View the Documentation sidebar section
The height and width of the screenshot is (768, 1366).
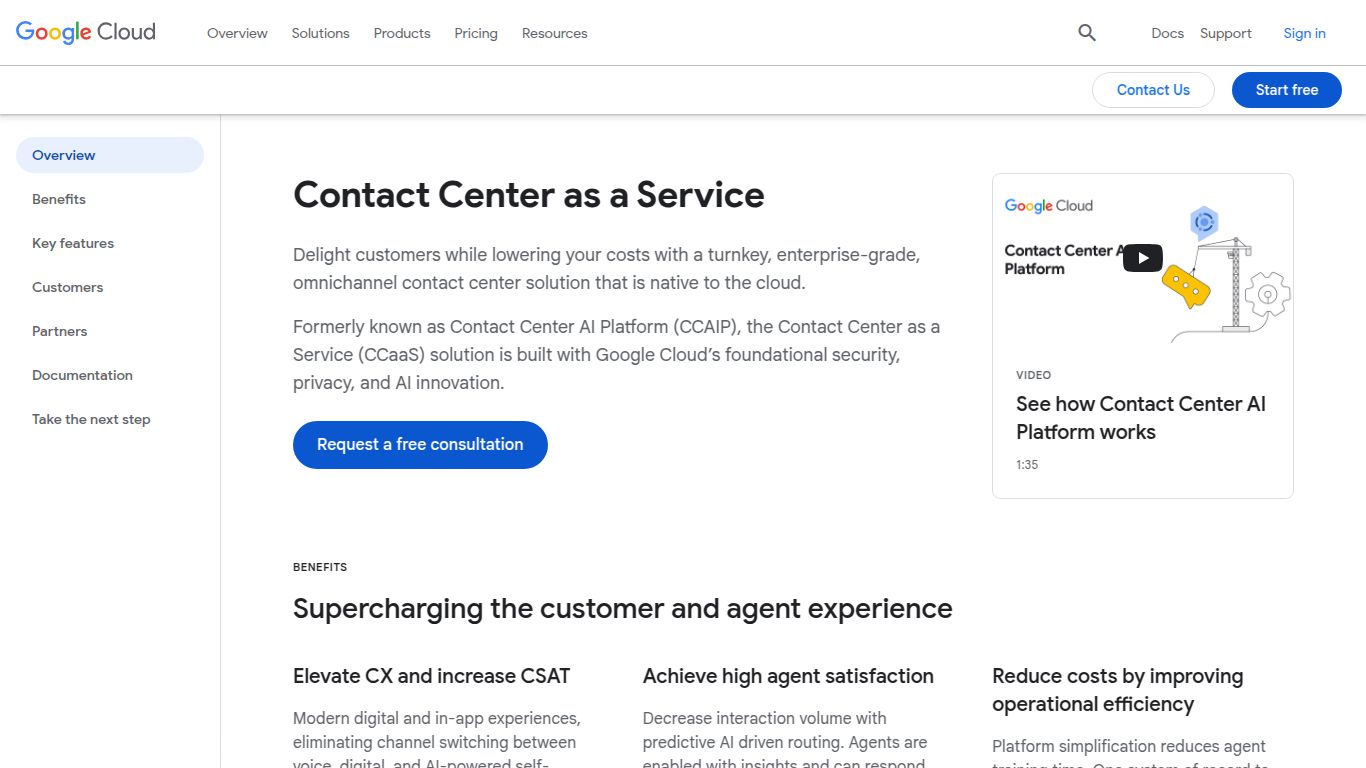point(82,375)
